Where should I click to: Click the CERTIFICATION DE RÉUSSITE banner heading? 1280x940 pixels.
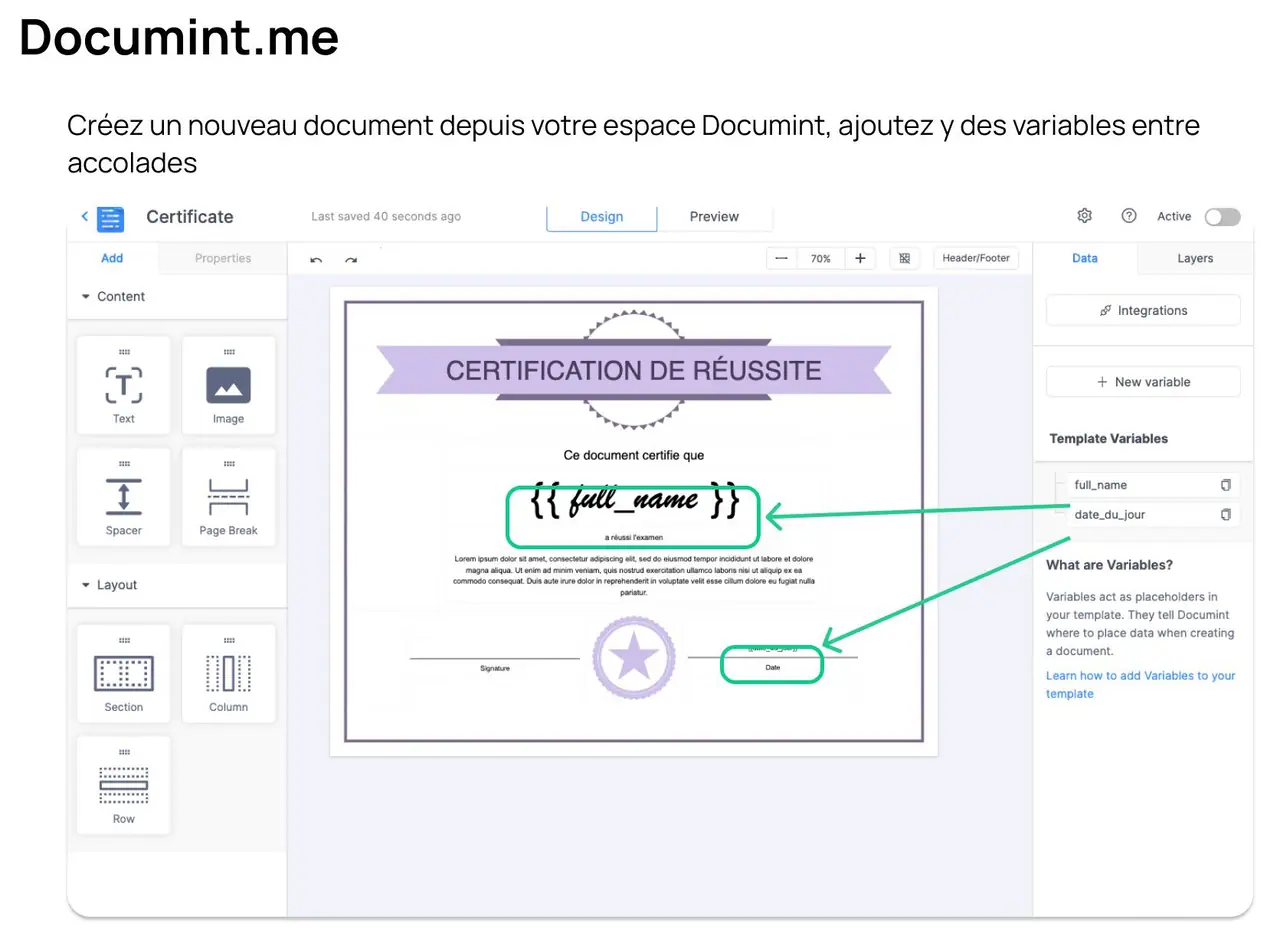[x=633, y=370]
